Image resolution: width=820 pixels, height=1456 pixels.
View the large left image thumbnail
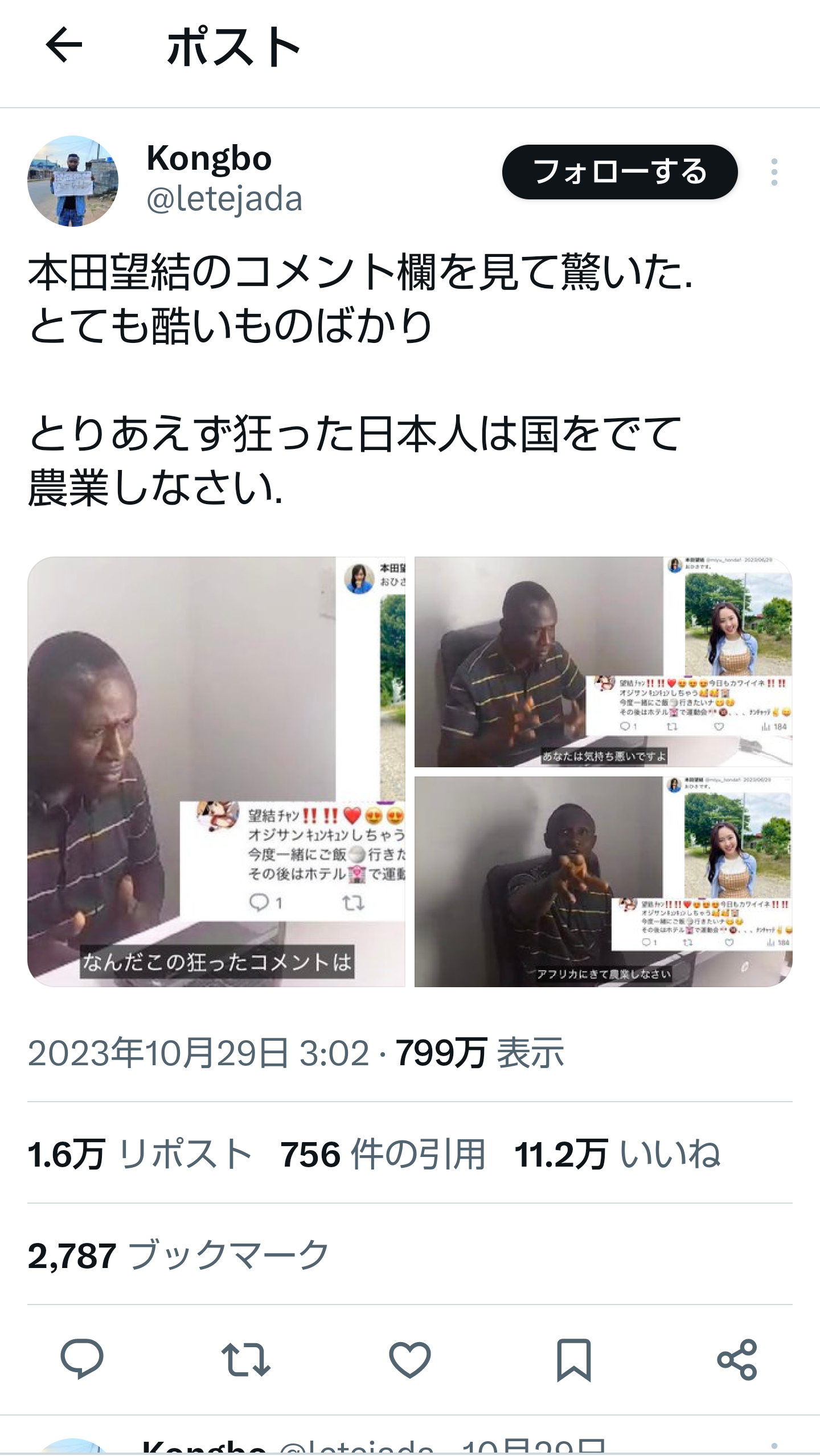pos(216,772)
